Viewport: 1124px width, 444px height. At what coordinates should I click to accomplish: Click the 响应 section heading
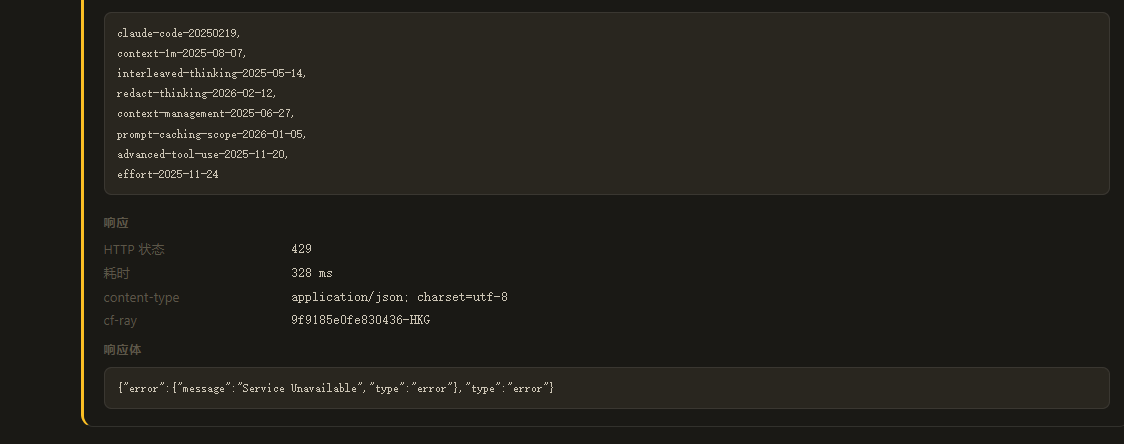point(116,223)
